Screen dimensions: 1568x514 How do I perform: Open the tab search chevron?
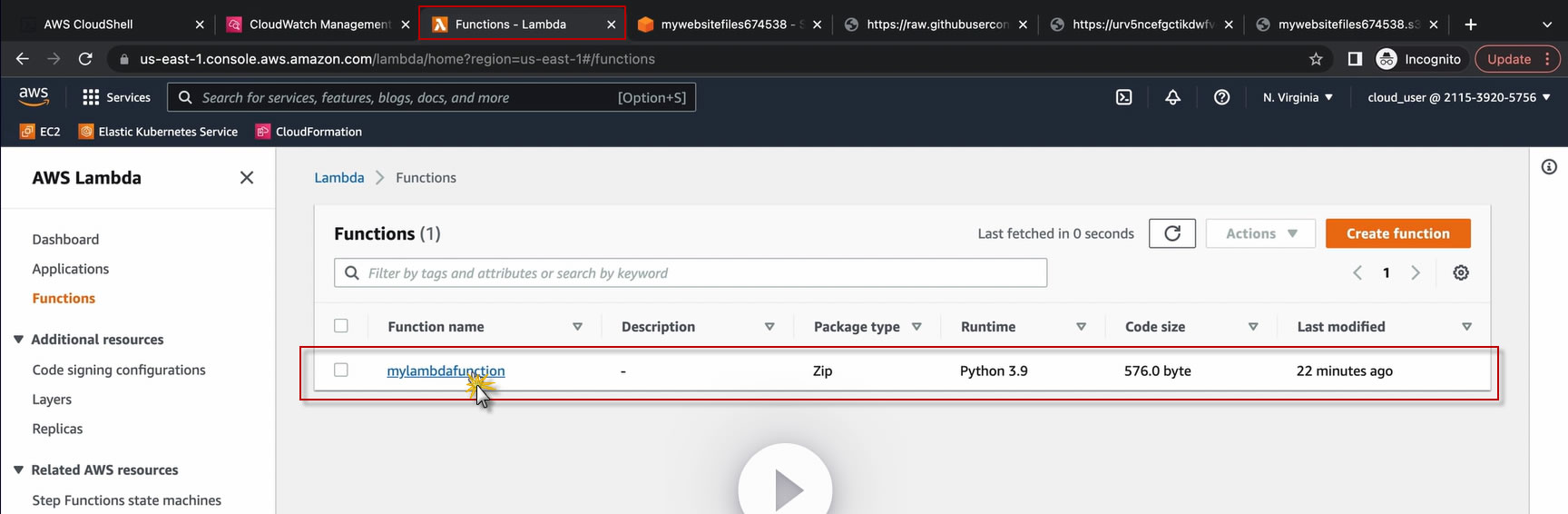(x=1547, y=25)
